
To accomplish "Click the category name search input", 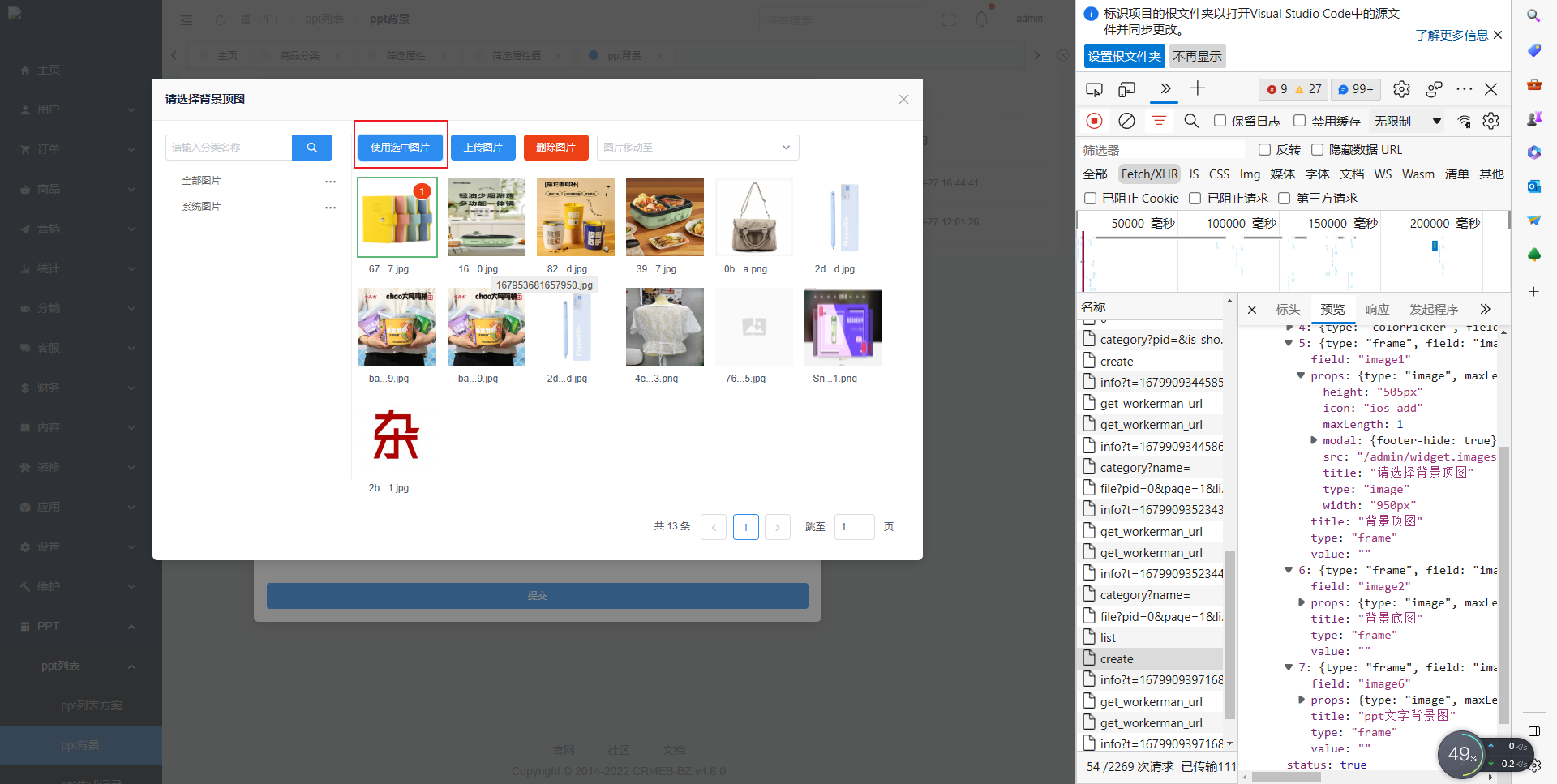I will [229, 148].
